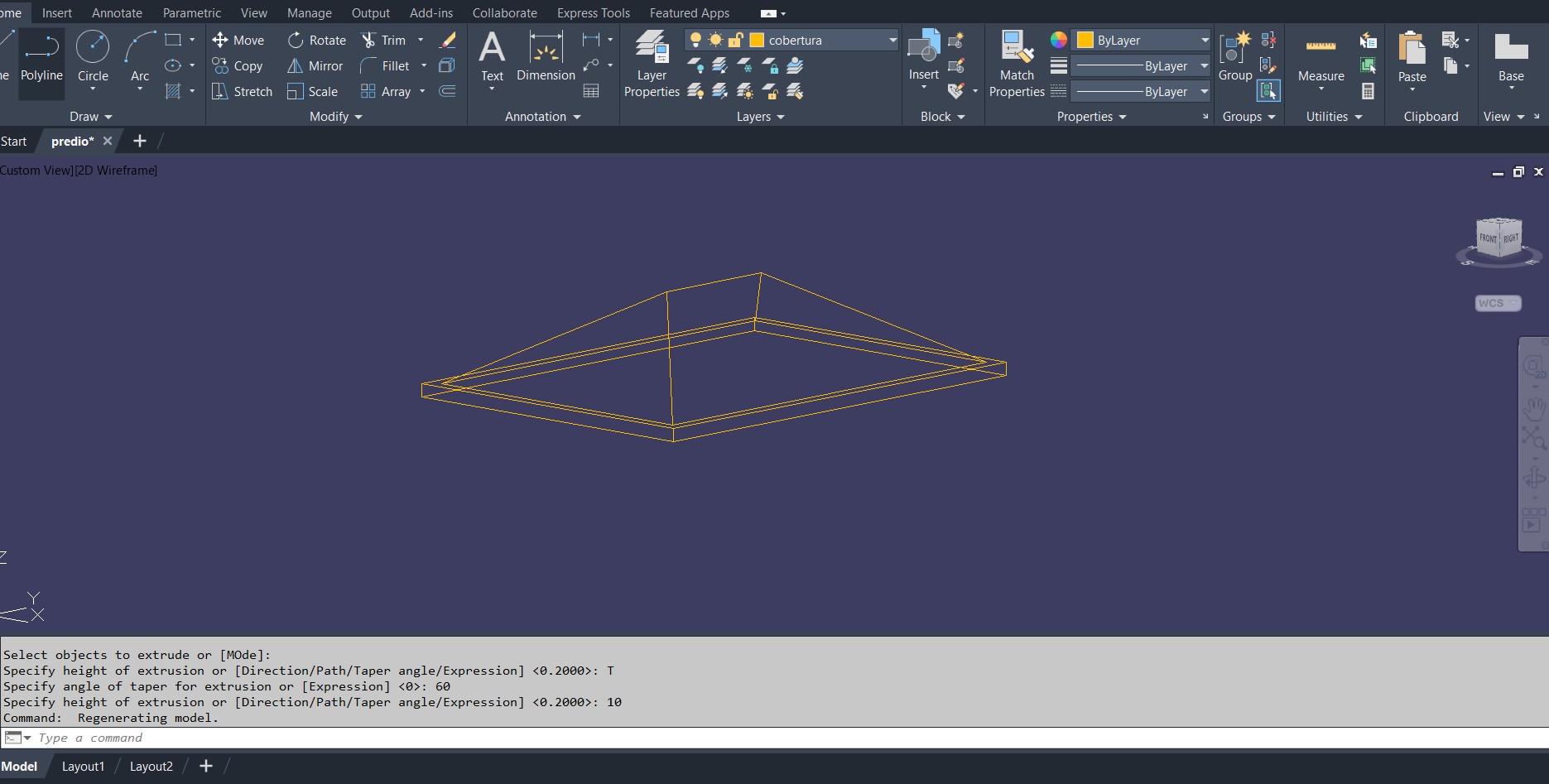1549x784 pixels.
Task: Click the Move tool icon
Action: click(x=220, y=40)
